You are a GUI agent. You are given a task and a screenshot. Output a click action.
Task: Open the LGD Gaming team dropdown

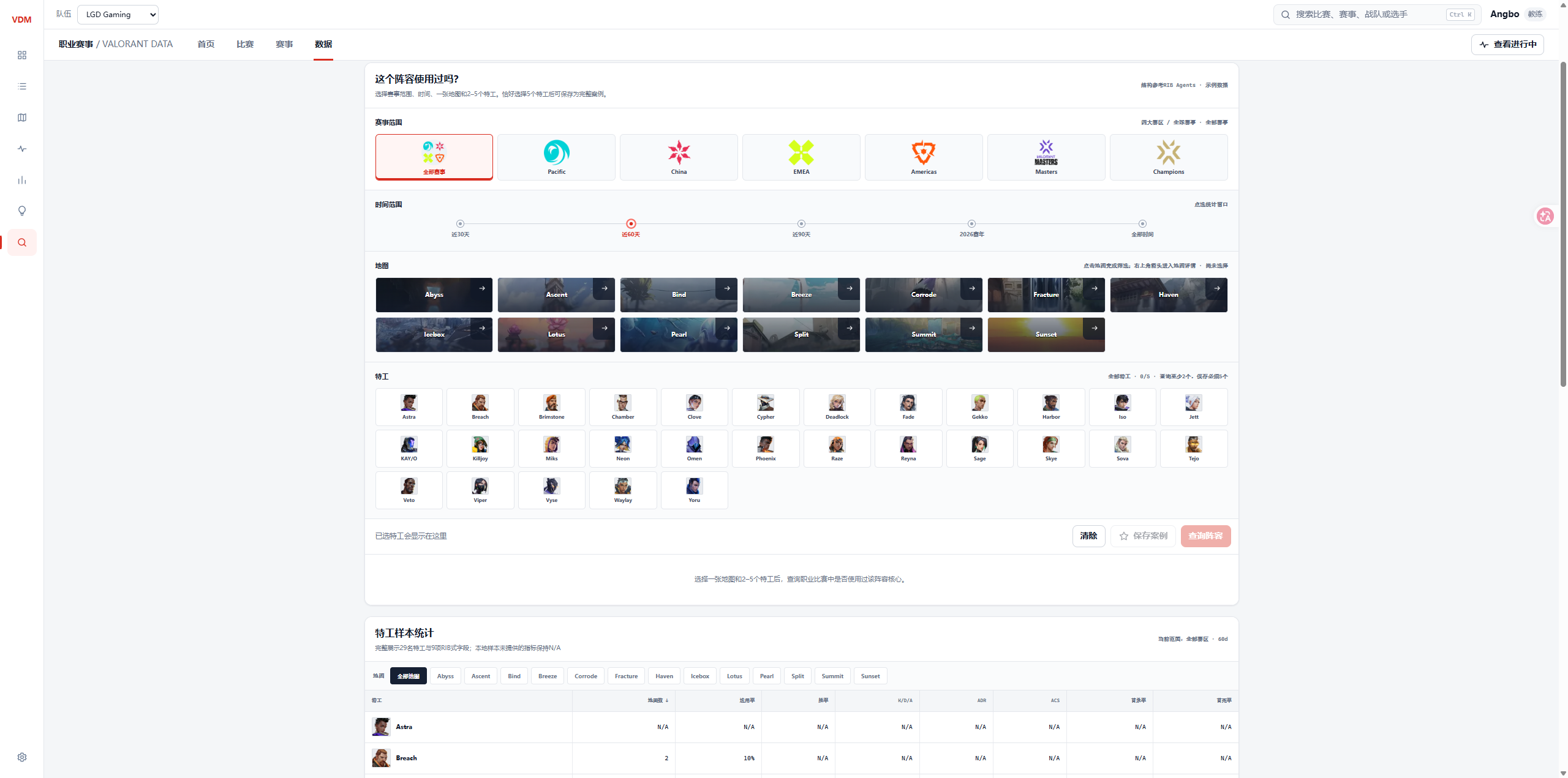coord(118,15)
